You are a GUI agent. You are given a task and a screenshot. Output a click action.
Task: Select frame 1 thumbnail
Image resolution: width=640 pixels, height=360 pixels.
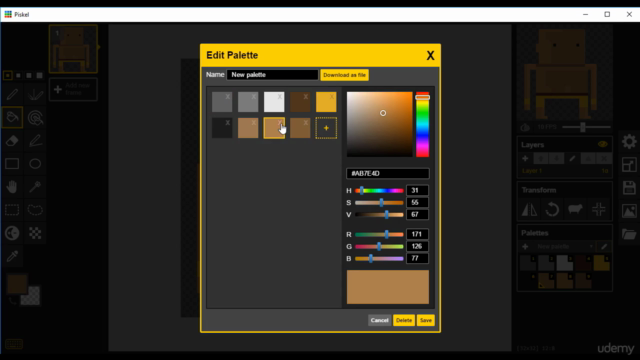pos(73,49)
